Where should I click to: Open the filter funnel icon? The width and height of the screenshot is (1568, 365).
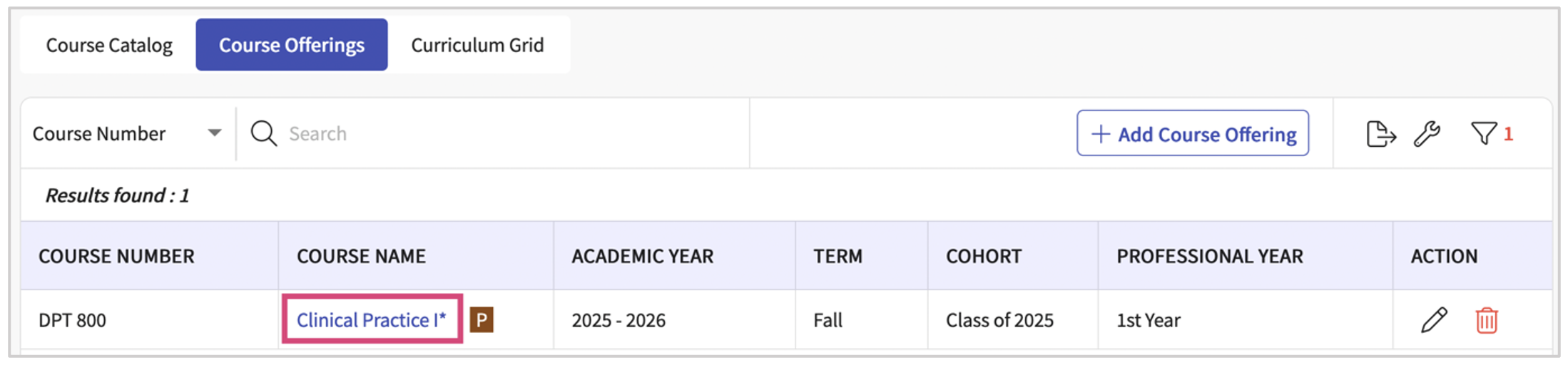coord(1483,133)
